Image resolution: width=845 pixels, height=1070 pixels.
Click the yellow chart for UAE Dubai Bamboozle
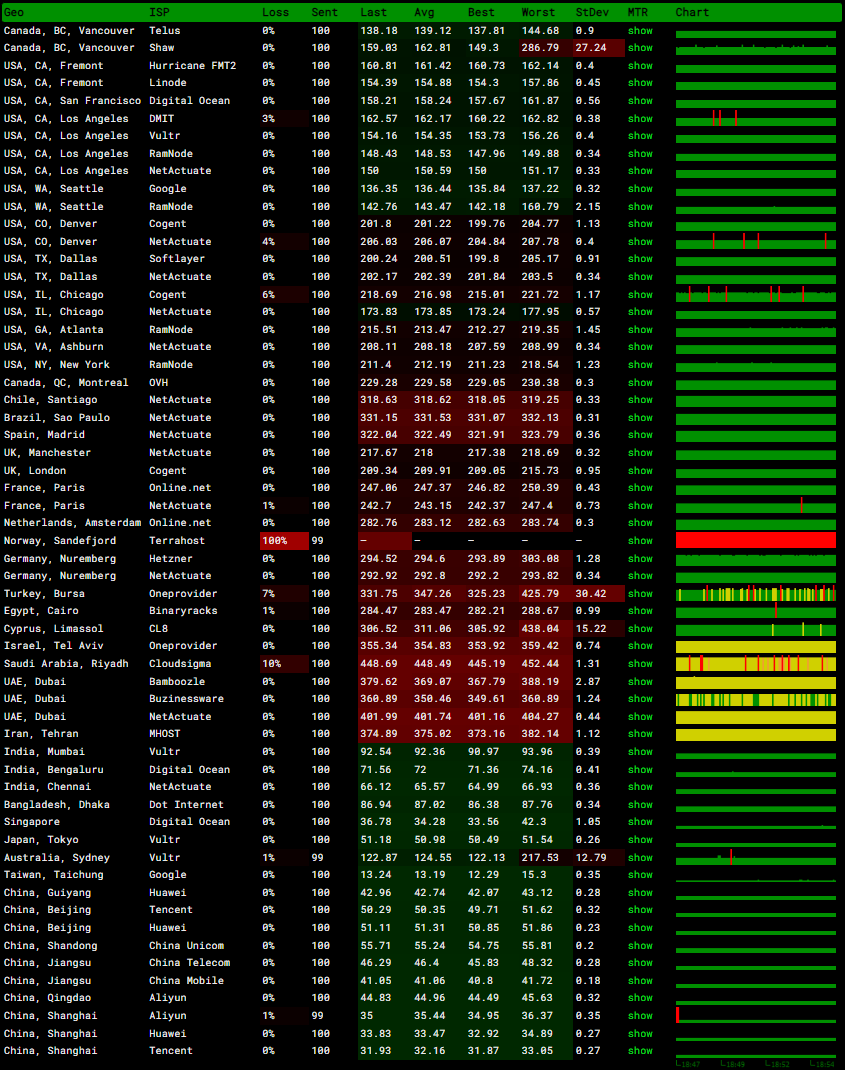[x=755, y=682]
